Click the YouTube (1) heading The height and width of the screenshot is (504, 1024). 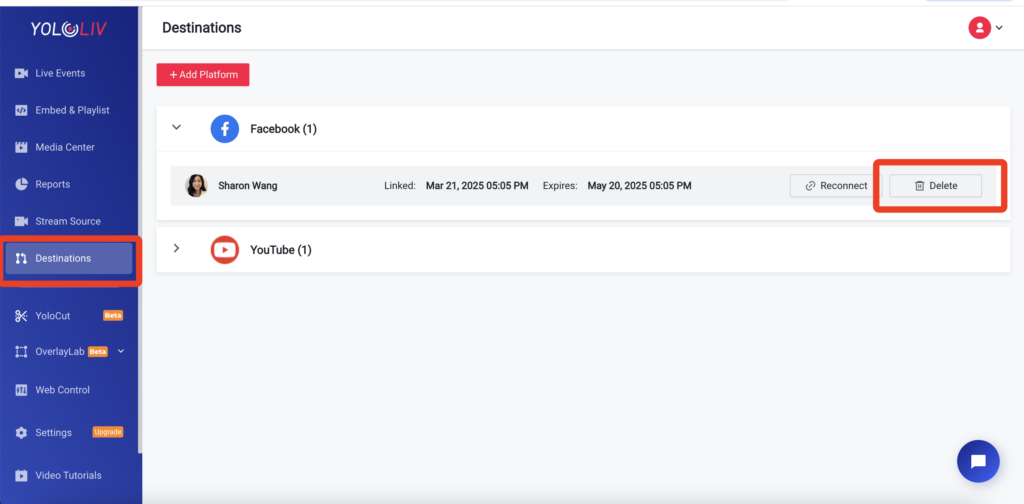pyautogui.click(x=281, y=250)
